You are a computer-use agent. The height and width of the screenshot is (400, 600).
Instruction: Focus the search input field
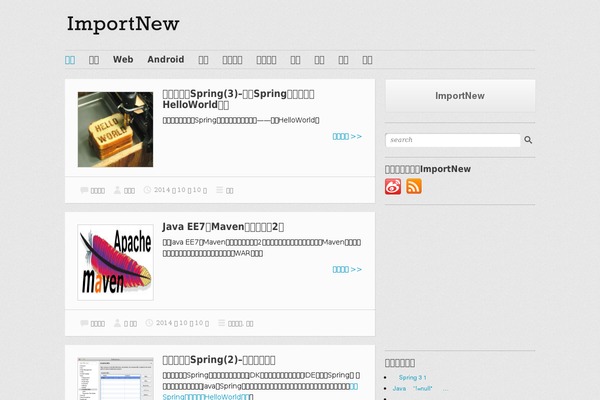pos(453,140)
